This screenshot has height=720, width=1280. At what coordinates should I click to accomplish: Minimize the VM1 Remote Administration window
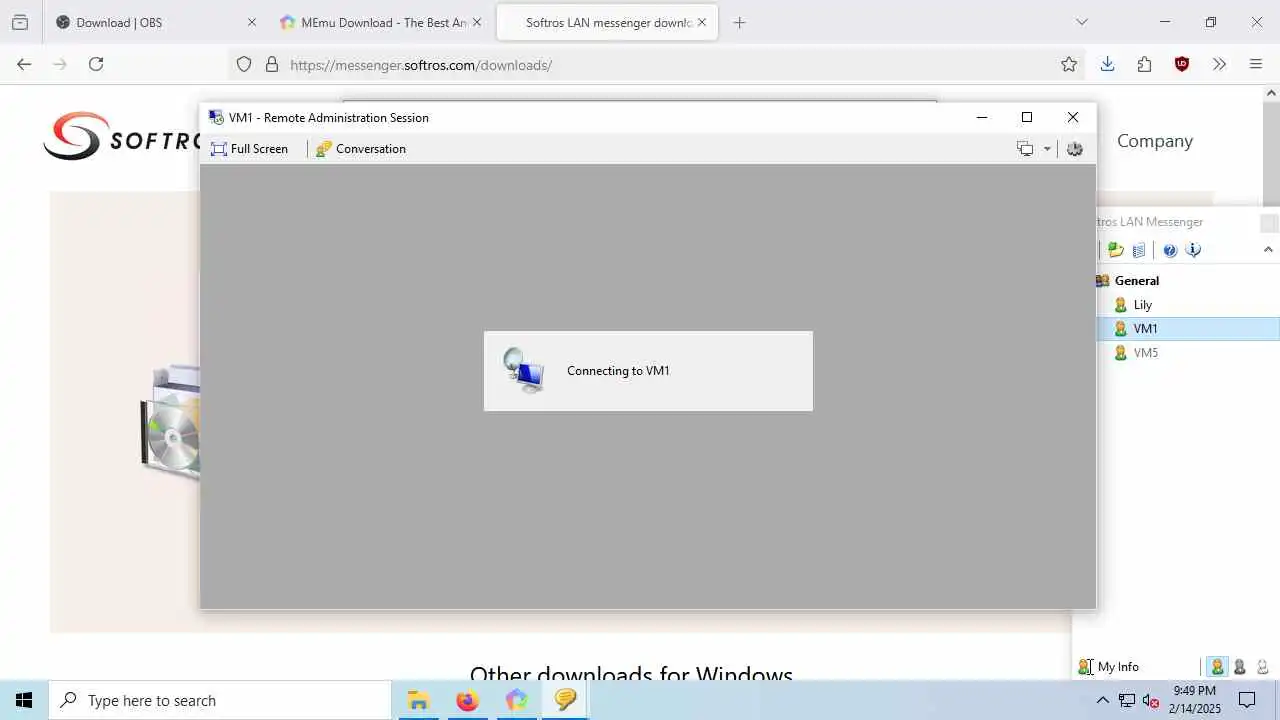pyautogui.click(x=982, y=117)
